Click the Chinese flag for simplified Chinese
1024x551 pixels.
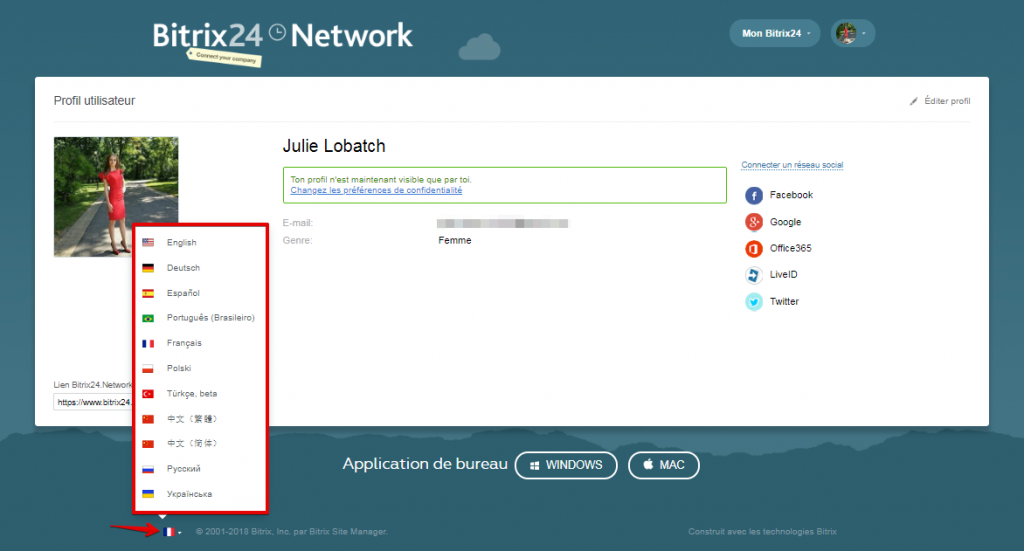148,444
